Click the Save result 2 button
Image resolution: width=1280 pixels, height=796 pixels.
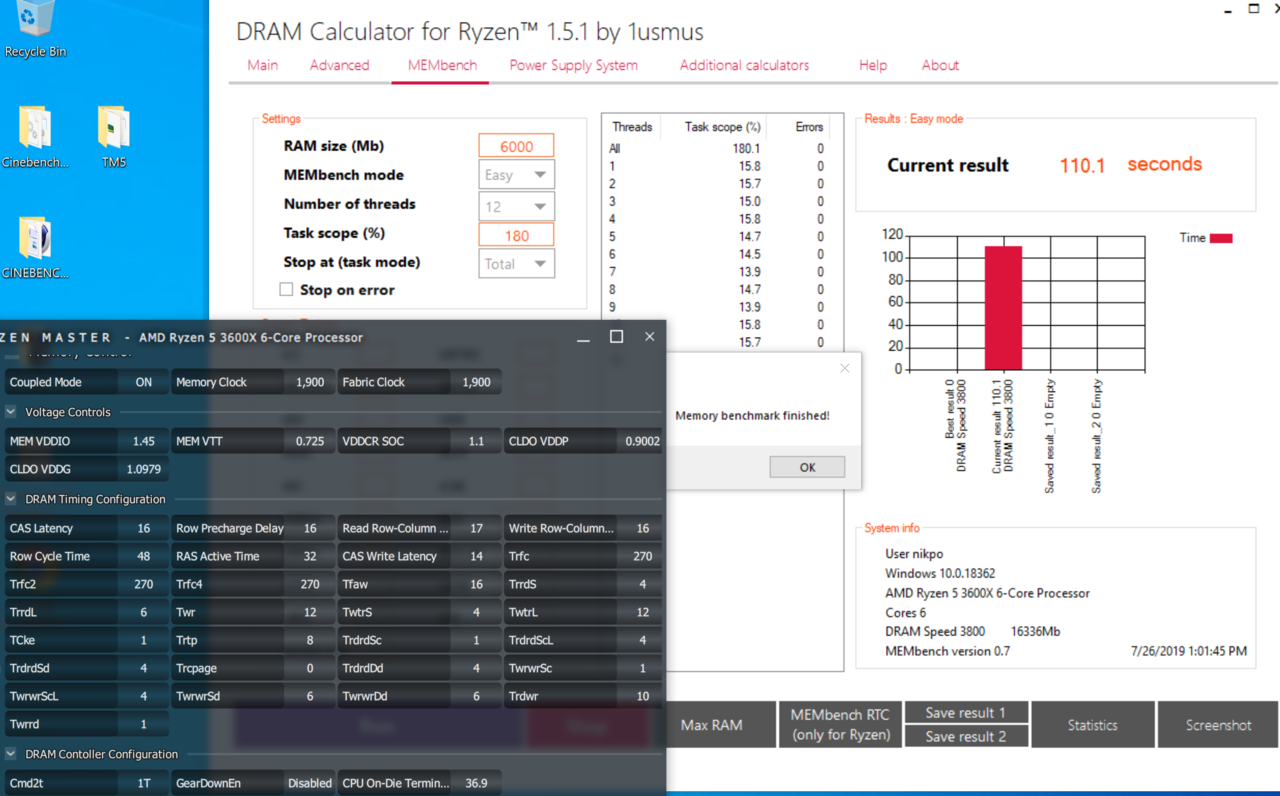click(965, 737)
